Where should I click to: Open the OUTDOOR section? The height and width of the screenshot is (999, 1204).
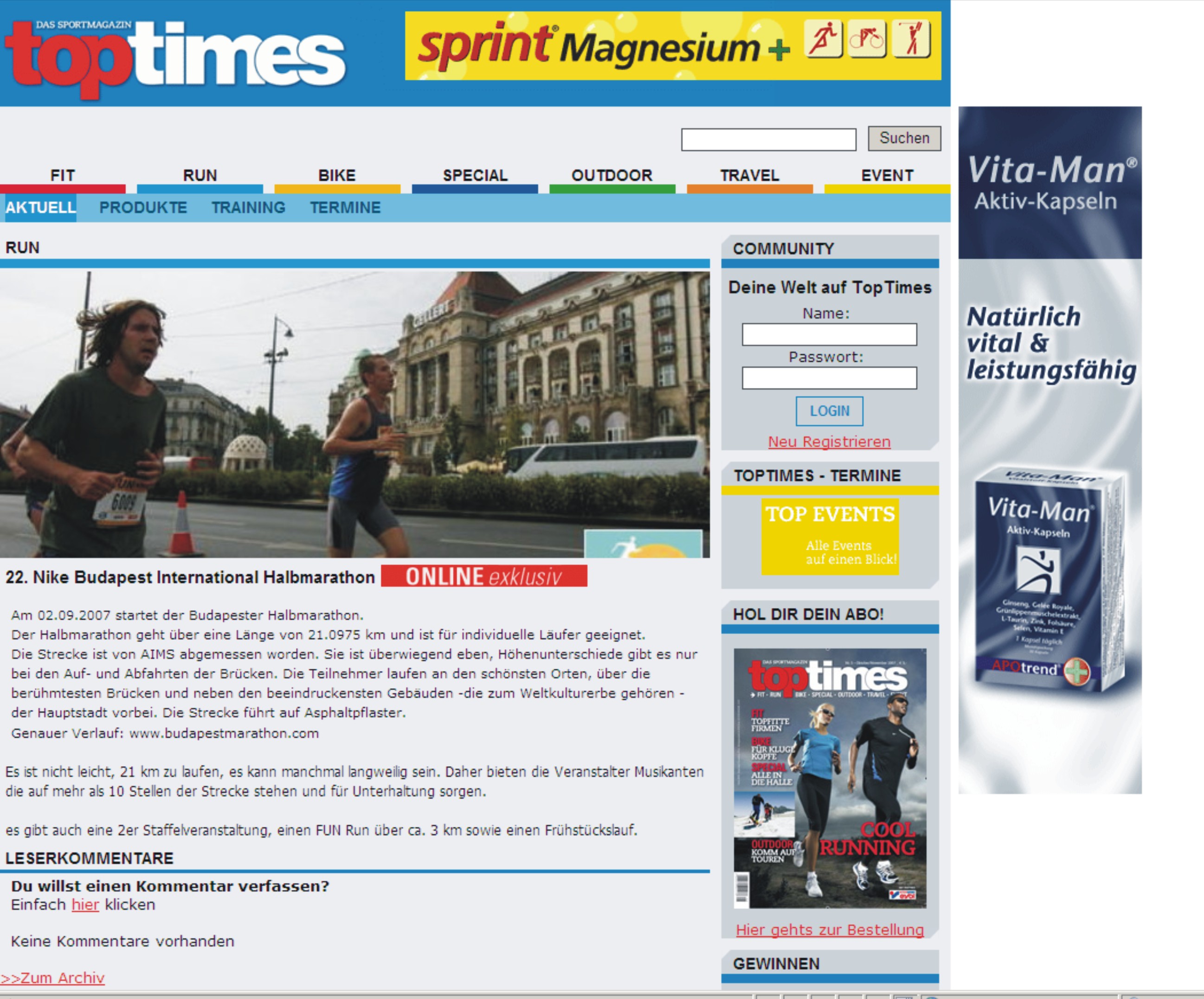click(x=612, y=175)
